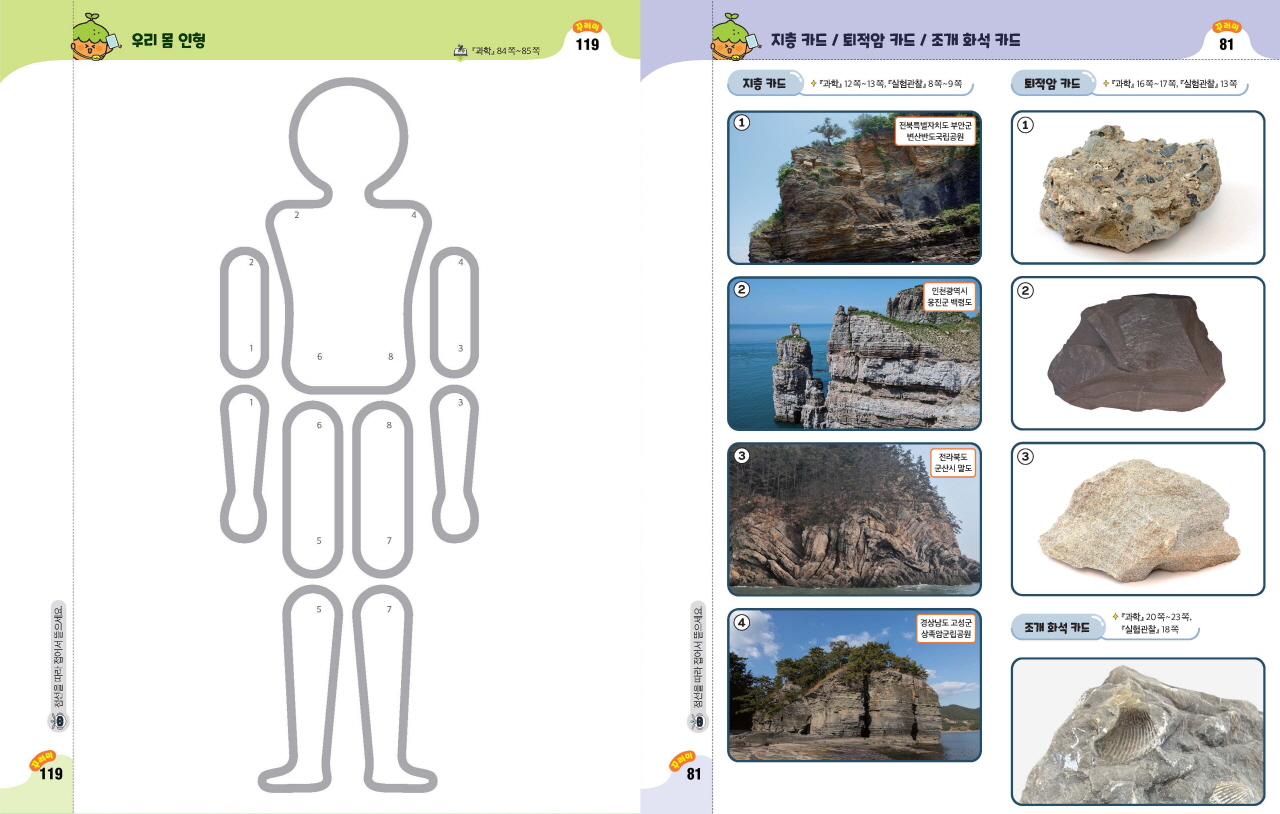Viewport: 1280px width, 814px height.
Task: Click the top right page number 81 badge
Action: 1226,40
